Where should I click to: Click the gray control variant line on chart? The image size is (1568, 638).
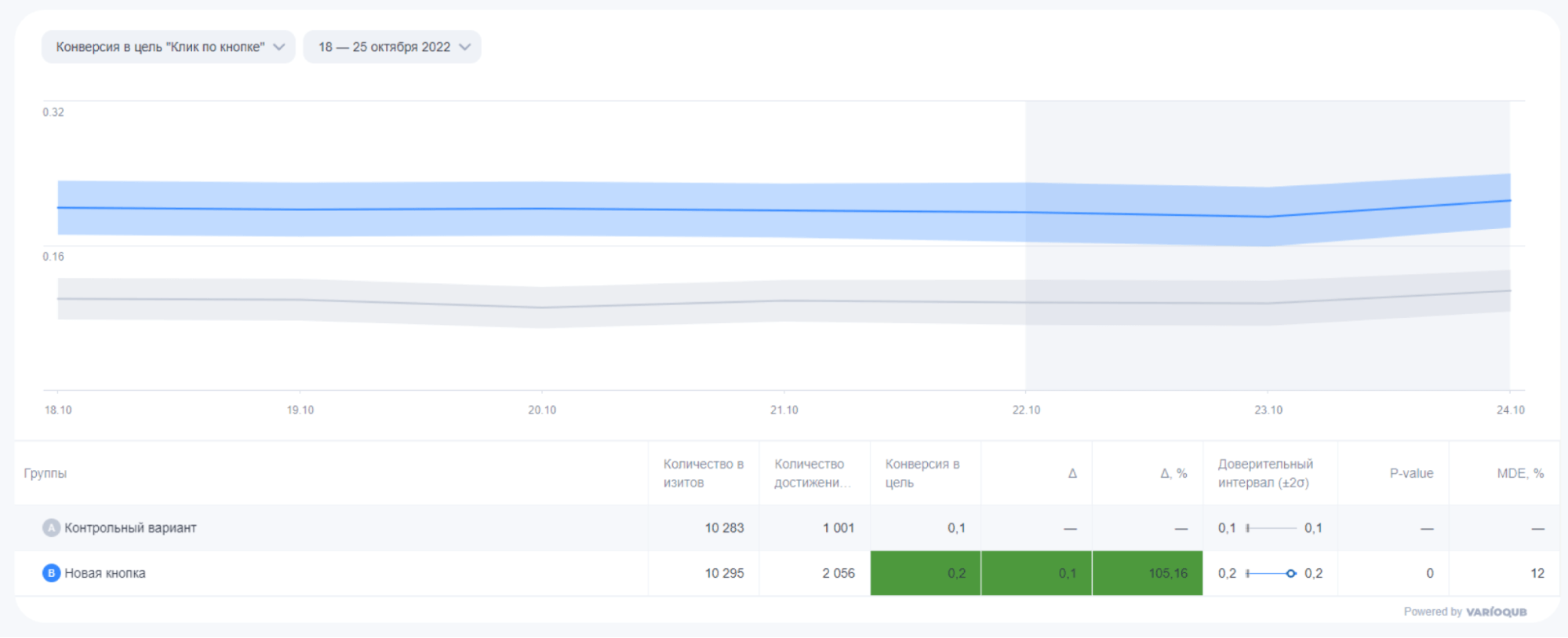click(784, 301)
